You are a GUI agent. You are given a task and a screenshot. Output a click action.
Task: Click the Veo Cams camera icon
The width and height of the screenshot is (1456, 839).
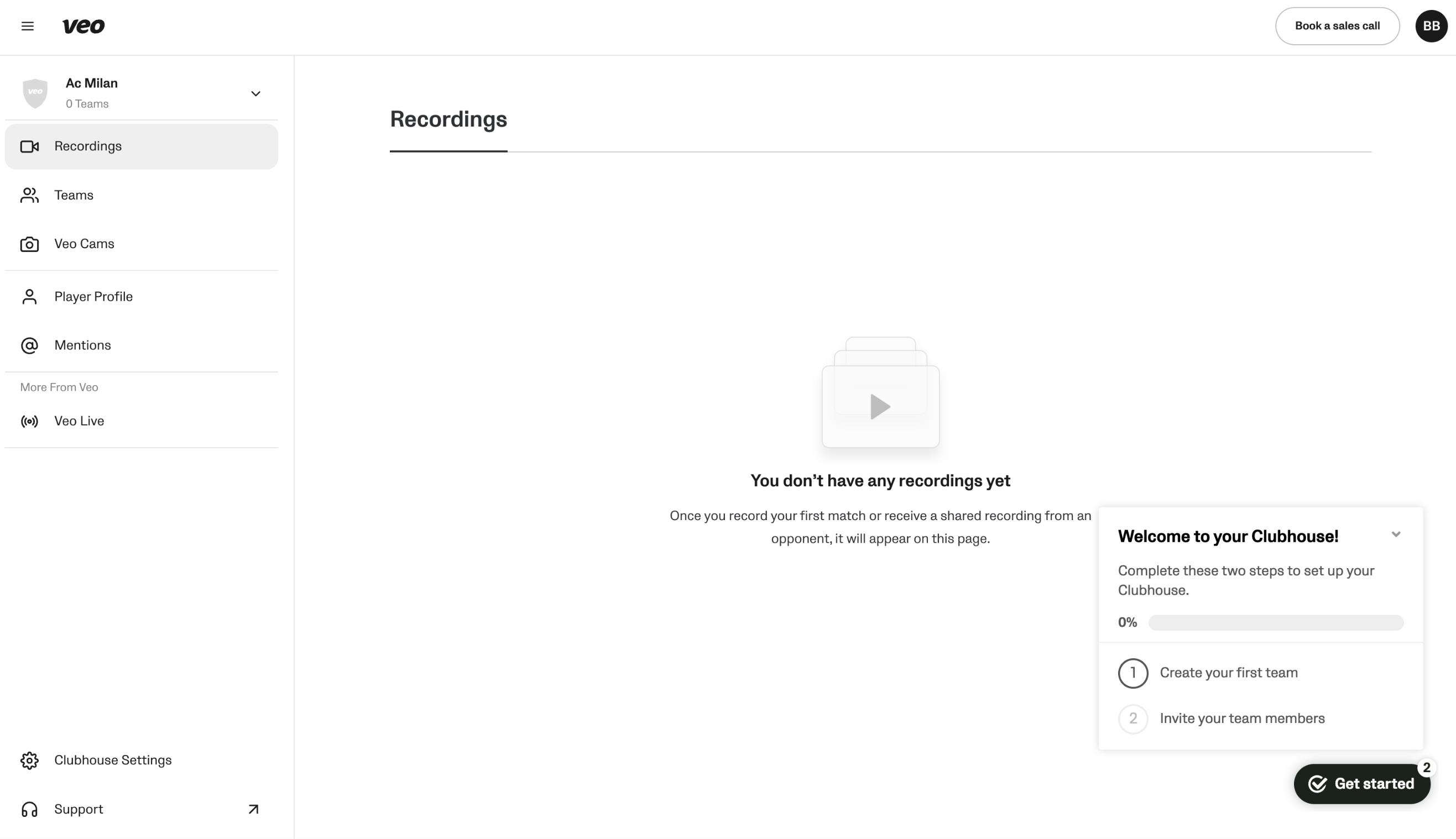tap(29, 244)
